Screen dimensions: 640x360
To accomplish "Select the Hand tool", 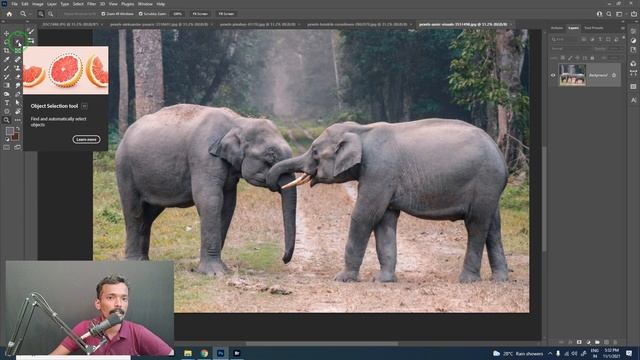I will [x=18, y=111].
